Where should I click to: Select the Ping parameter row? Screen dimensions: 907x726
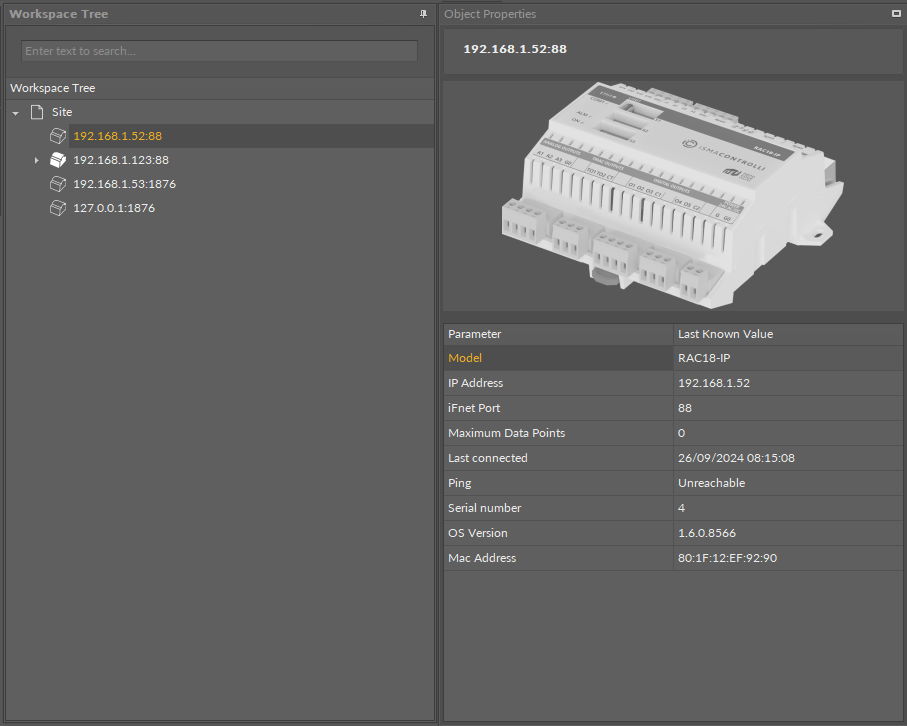558,483
